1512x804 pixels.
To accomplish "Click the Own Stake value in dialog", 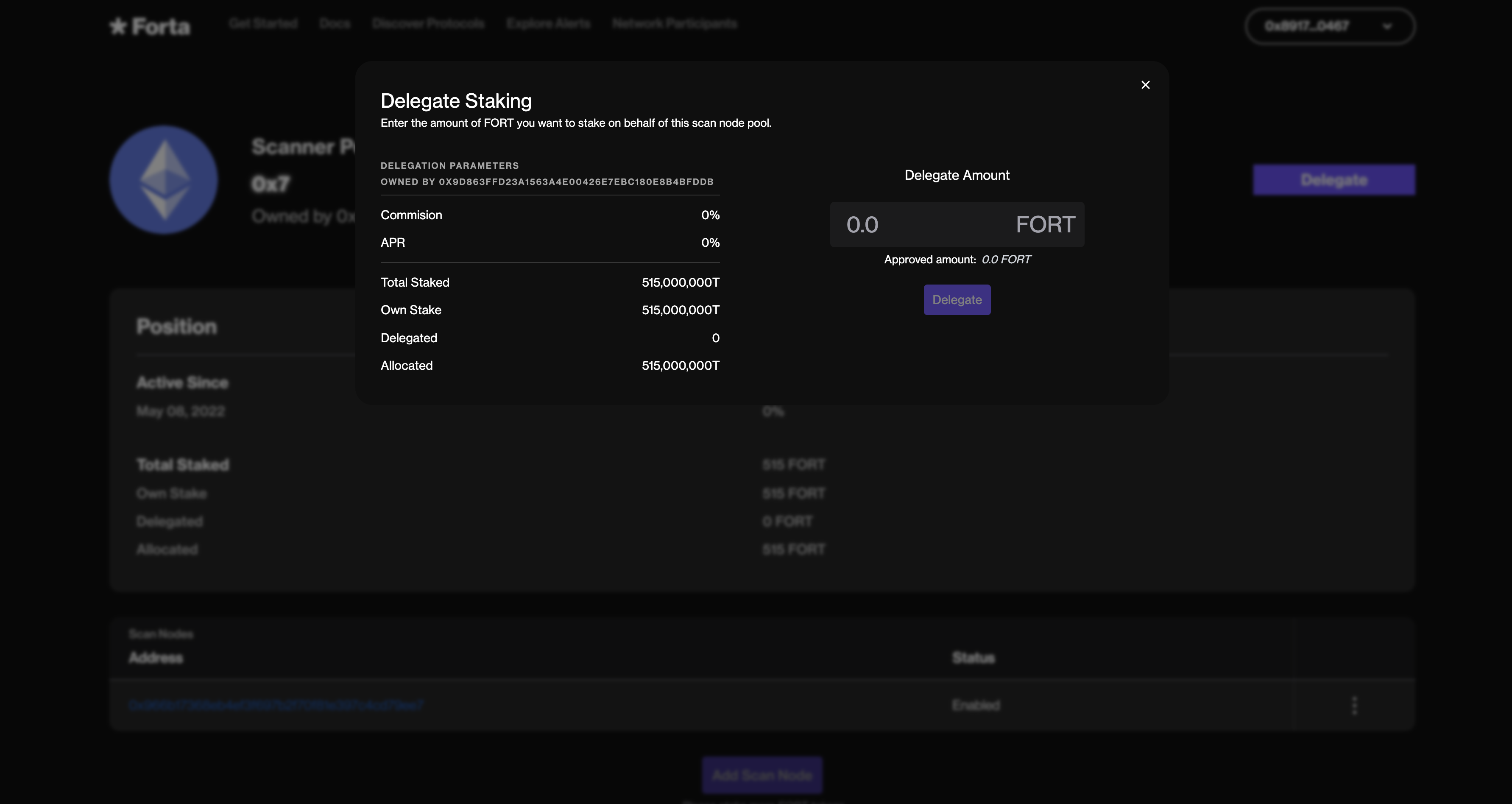I will (680, 310).
